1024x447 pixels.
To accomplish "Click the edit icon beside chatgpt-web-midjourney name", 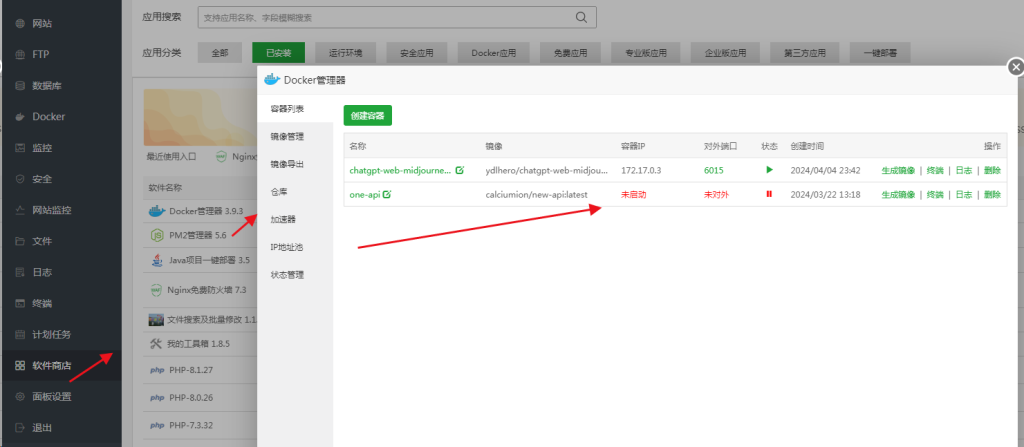I will (x=460, y=170).
